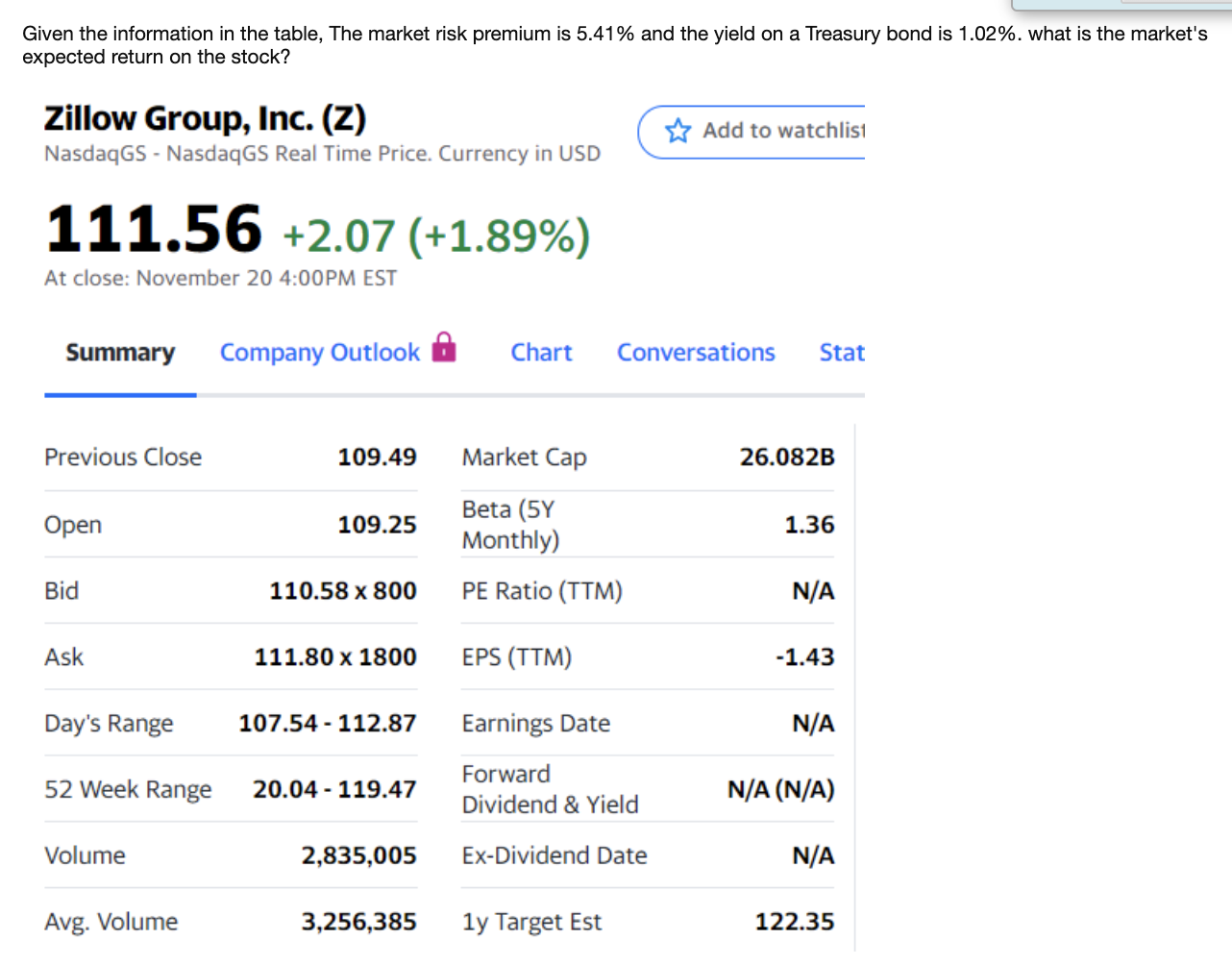Click the +2.07 (+1.89%) price change
The width and height of the screenshot is (1232, 965).
pos(436,235)
